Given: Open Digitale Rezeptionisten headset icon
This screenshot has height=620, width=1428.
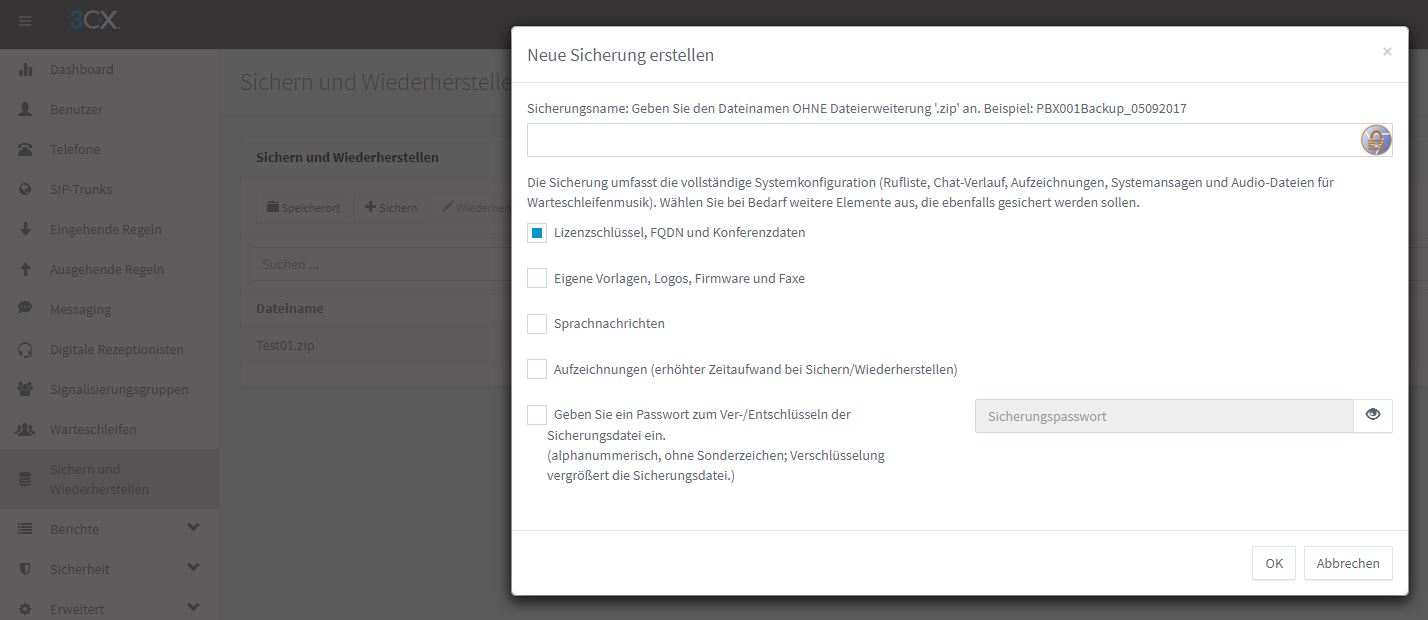Looking at the screenshot, I should point(26,349).
